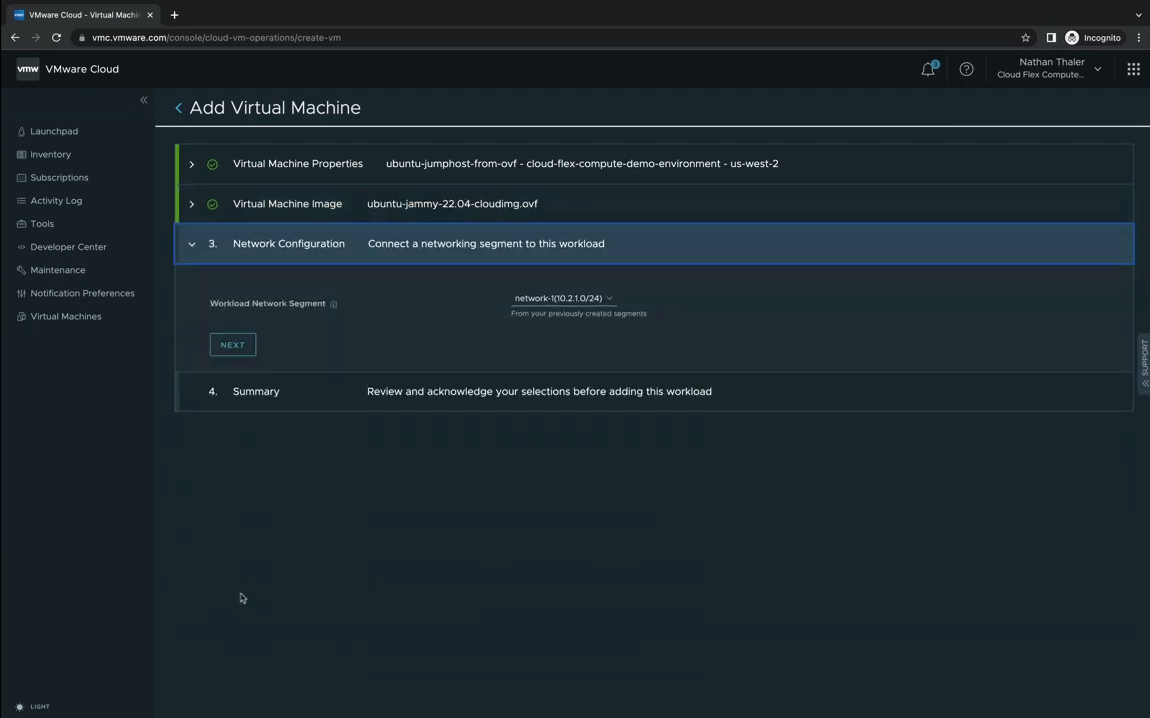Click the info icon beside Workload Network Segment
This screenshot has height=718, width=1150.
pyautogui.click(x=334, y=304)
